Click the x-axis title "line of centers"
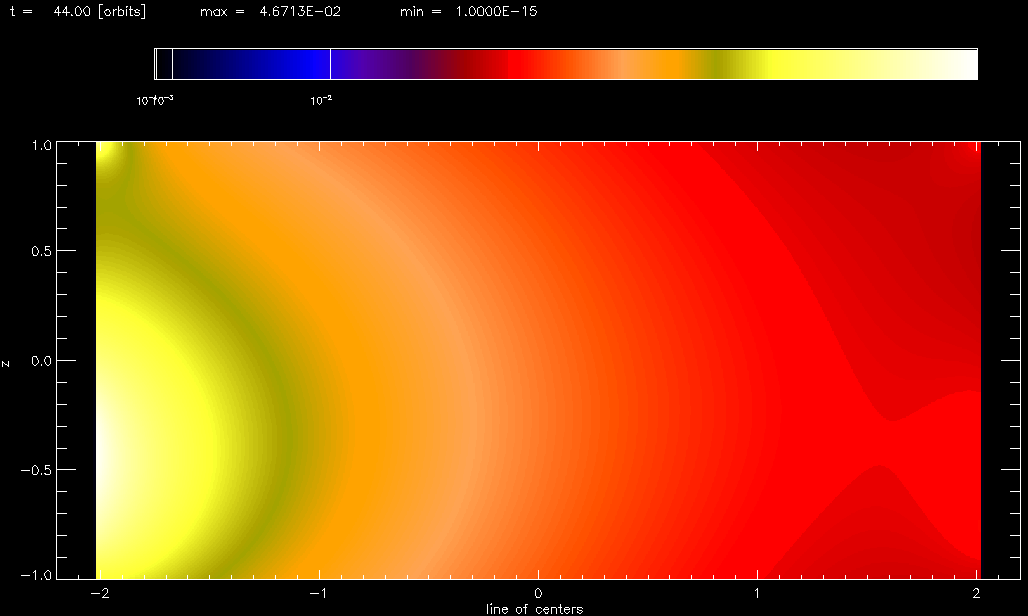The width and height of the screenshot is (1028, 616). [x=534, y=609]
